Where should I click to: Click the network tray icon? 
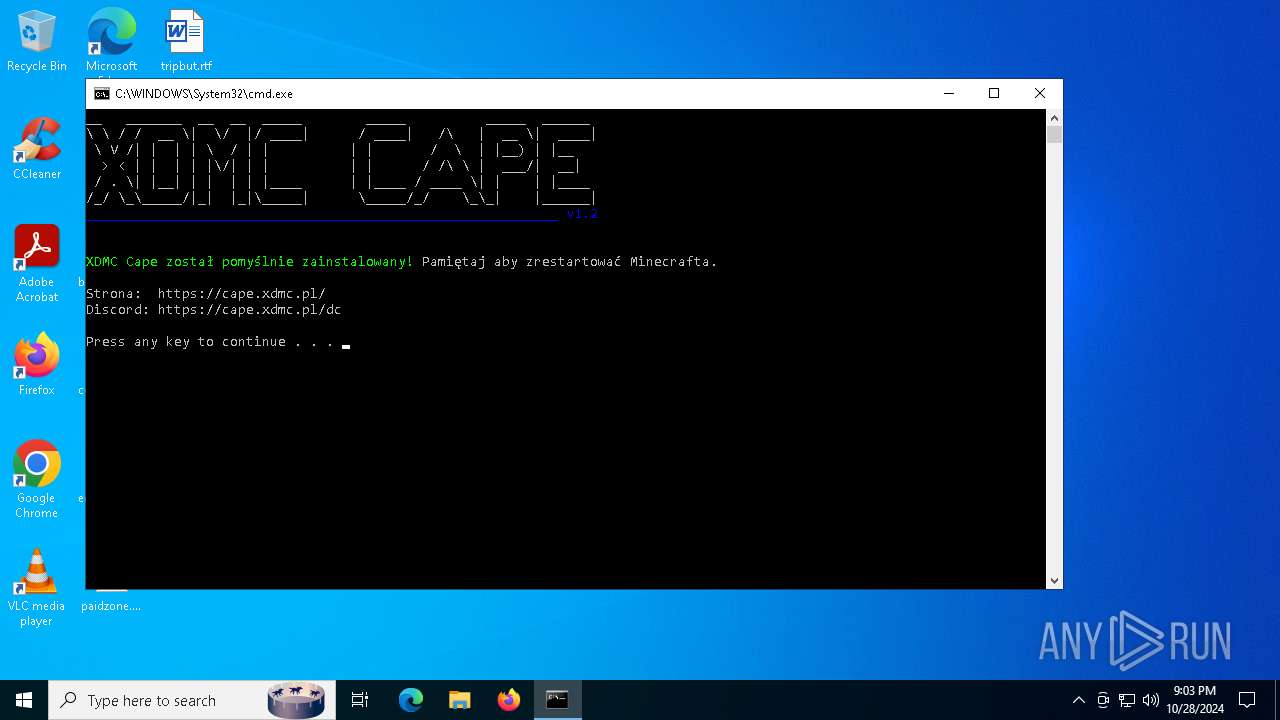click(1127, 700)
